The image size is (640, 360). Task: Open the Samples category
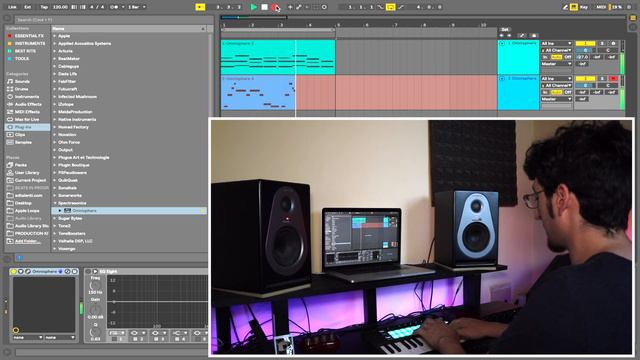23,142
